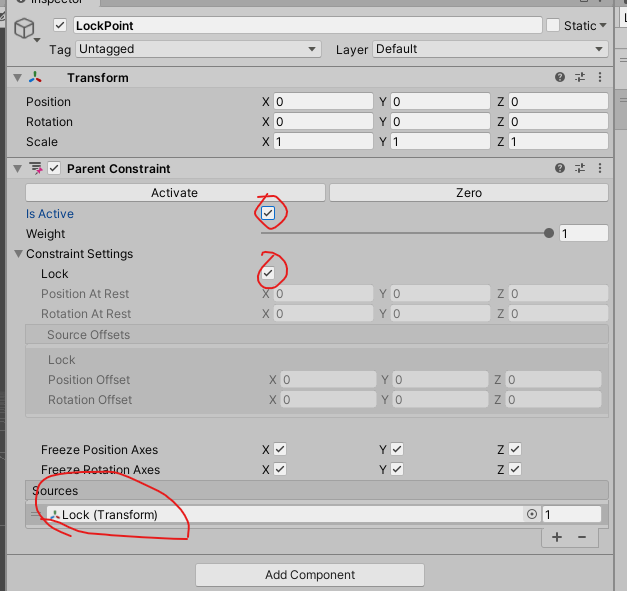Click the Position Y field

click(440, 102)
